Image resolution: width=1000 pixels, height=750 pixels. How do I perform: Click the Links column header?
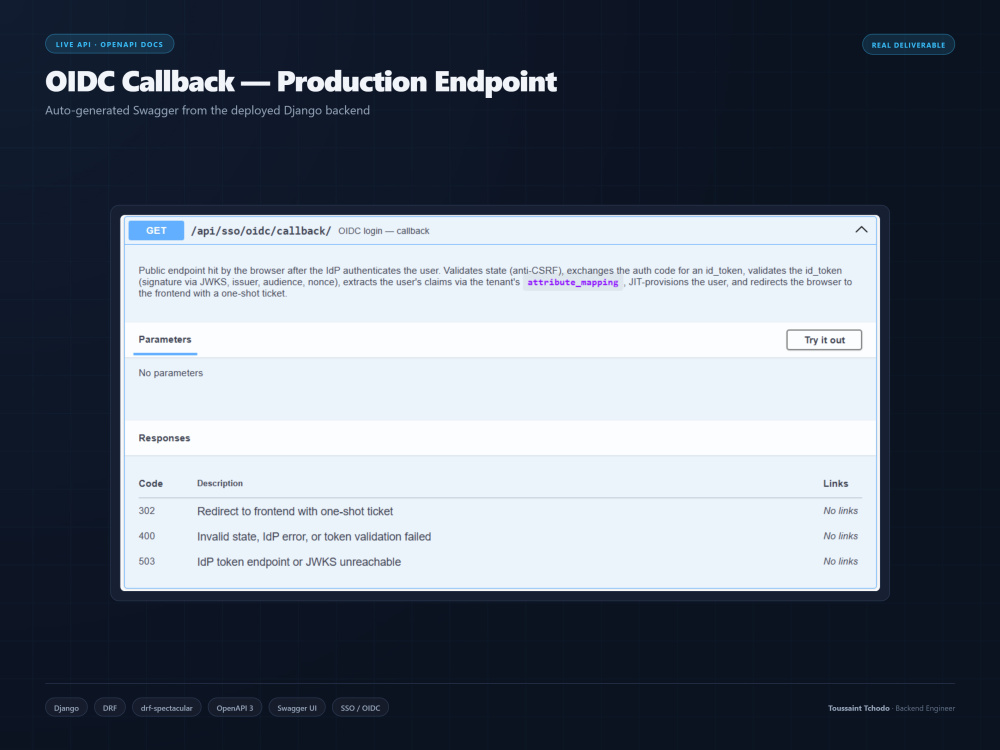(835, 483)
